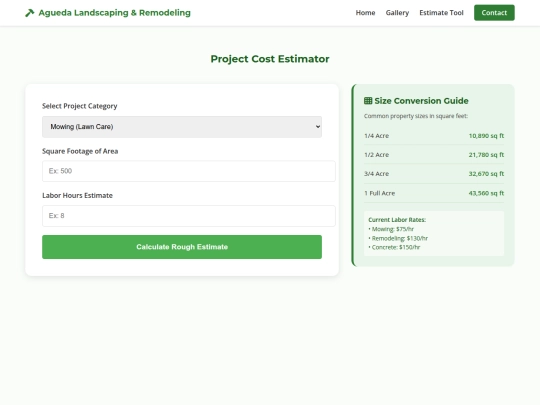Click Calculate Rough Estimate

(182, 247)
